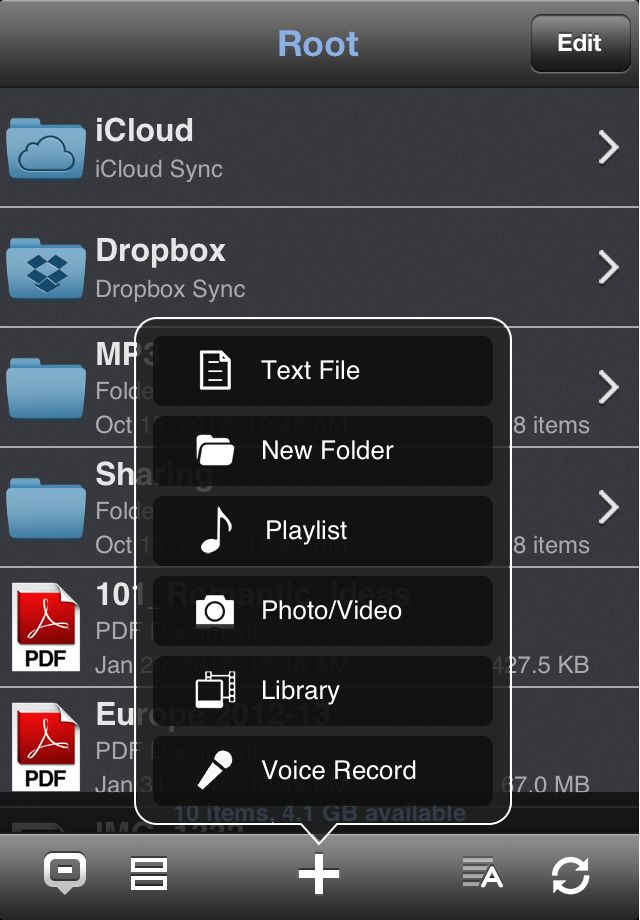
Task: Open the Sharing folder chevron
Action: 609,507
